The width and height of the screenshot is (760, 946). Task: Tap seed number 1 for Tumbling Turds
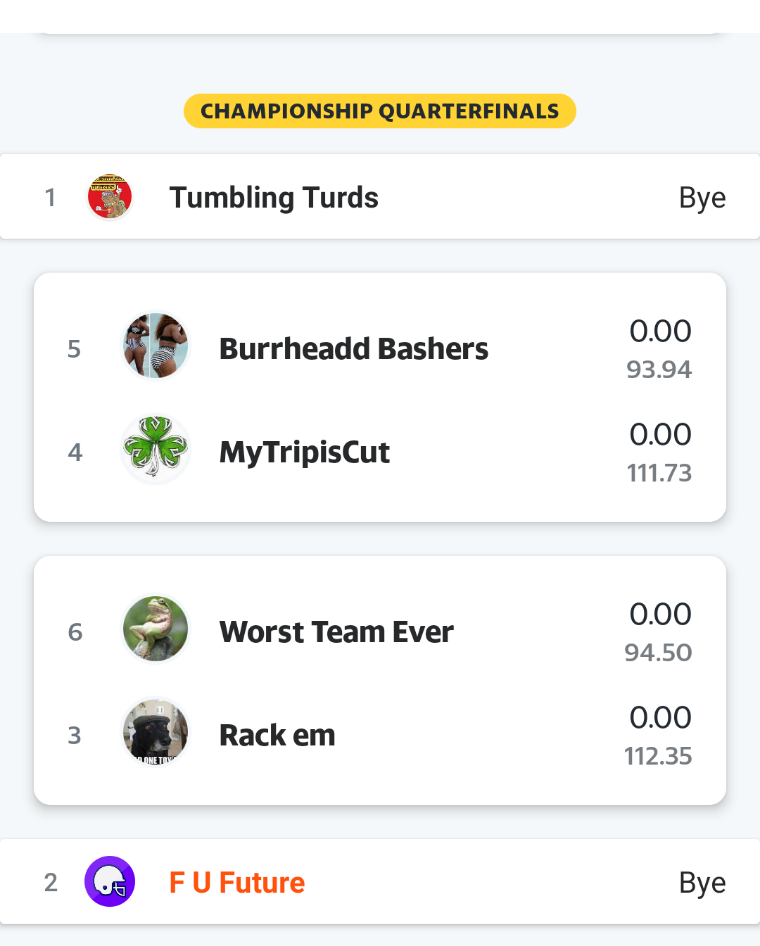coord(51,197)
